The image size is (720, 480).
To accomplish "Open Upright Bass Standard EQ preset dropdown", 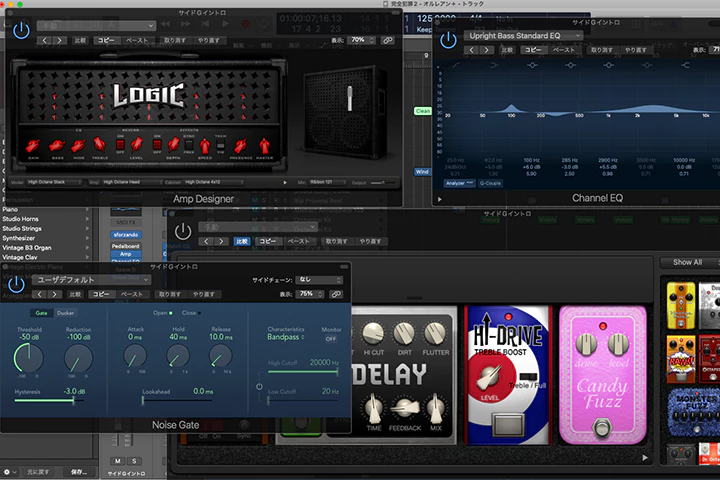I will tap(523, 35).
